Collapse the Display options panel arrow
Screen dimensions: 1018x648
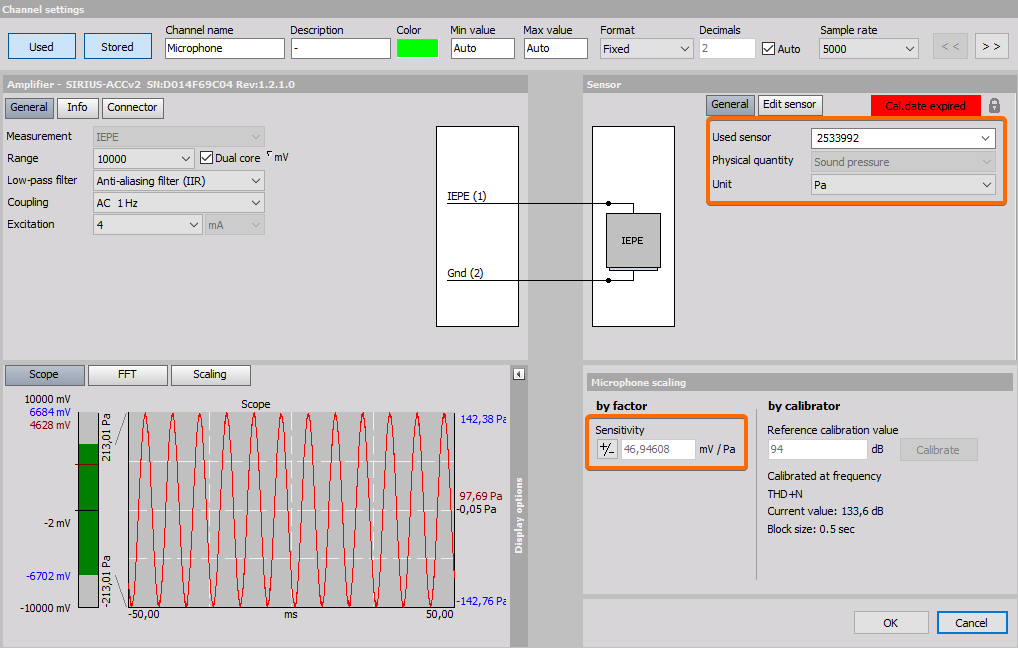click(x=519, y=374)
